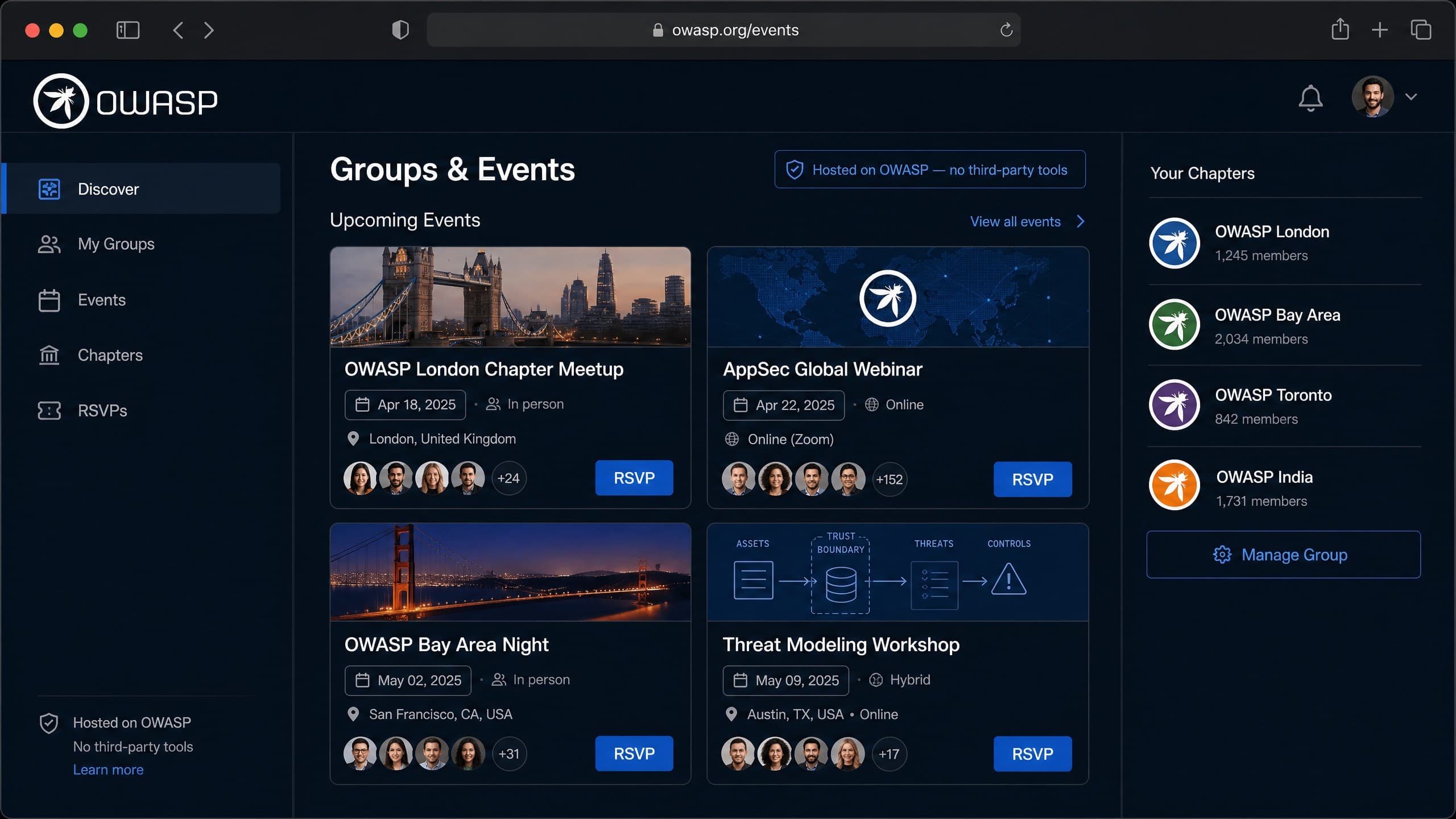Reload the page

point(1006,30)
